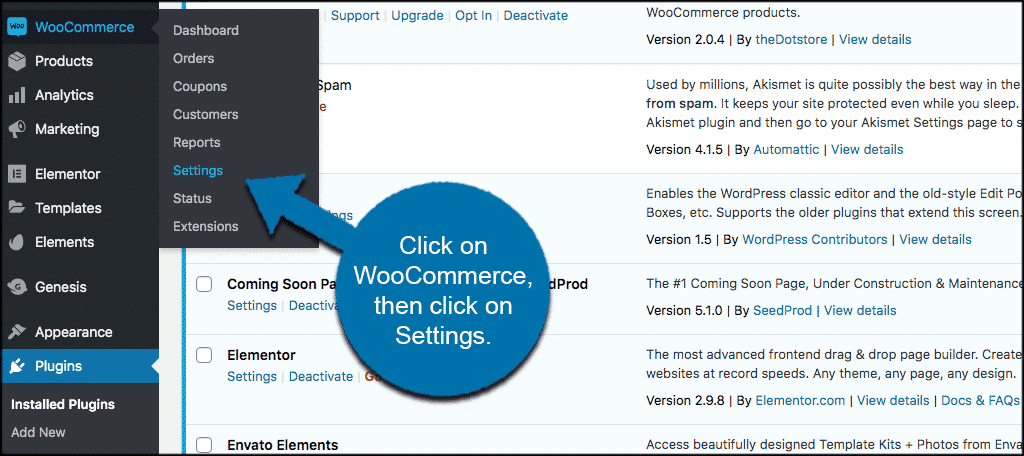Click the Upgrade link at top
The image size is (1024, 456).
tap(417, 16)
